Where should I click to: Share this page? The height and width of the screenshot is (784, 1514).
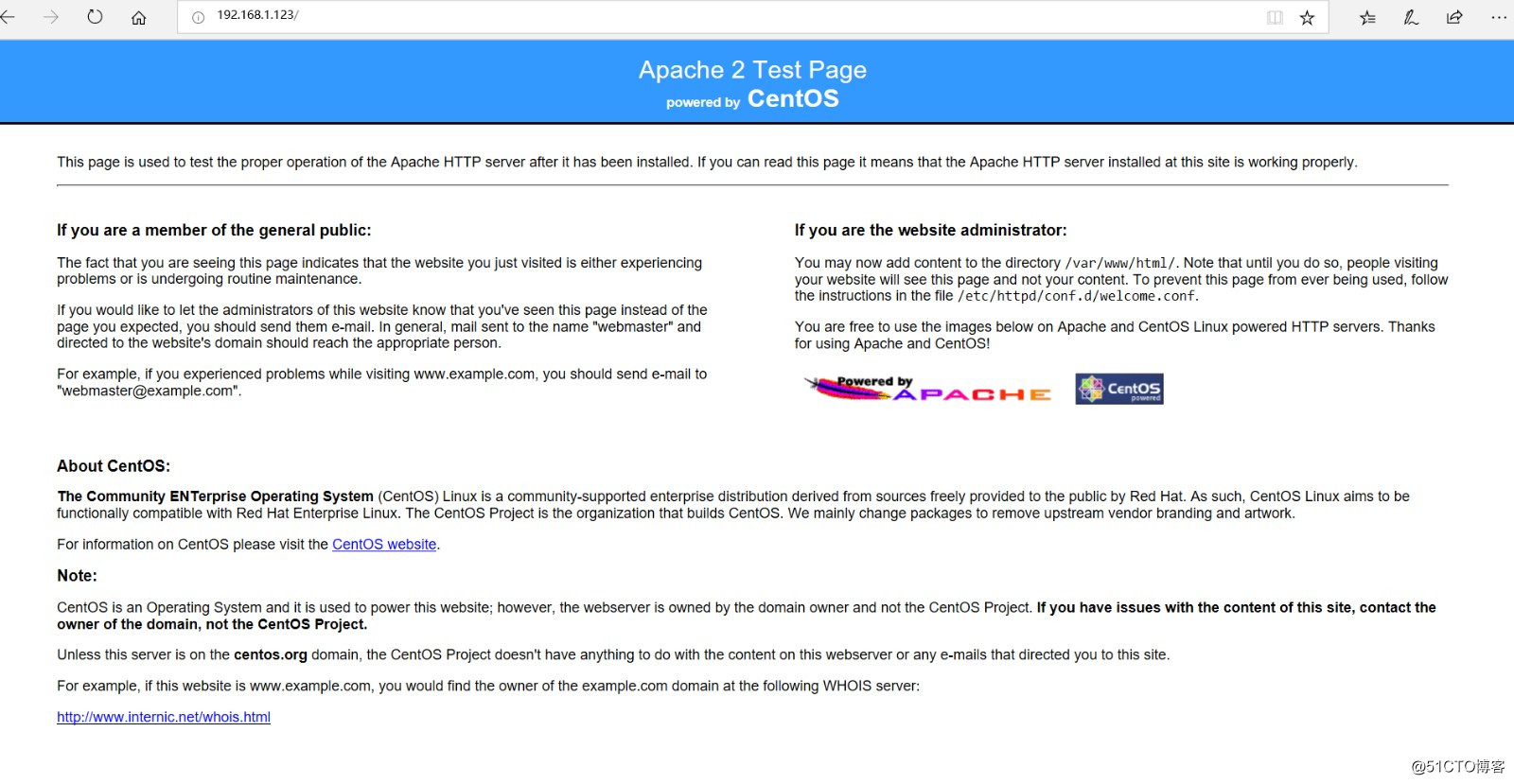(1454, 17)
